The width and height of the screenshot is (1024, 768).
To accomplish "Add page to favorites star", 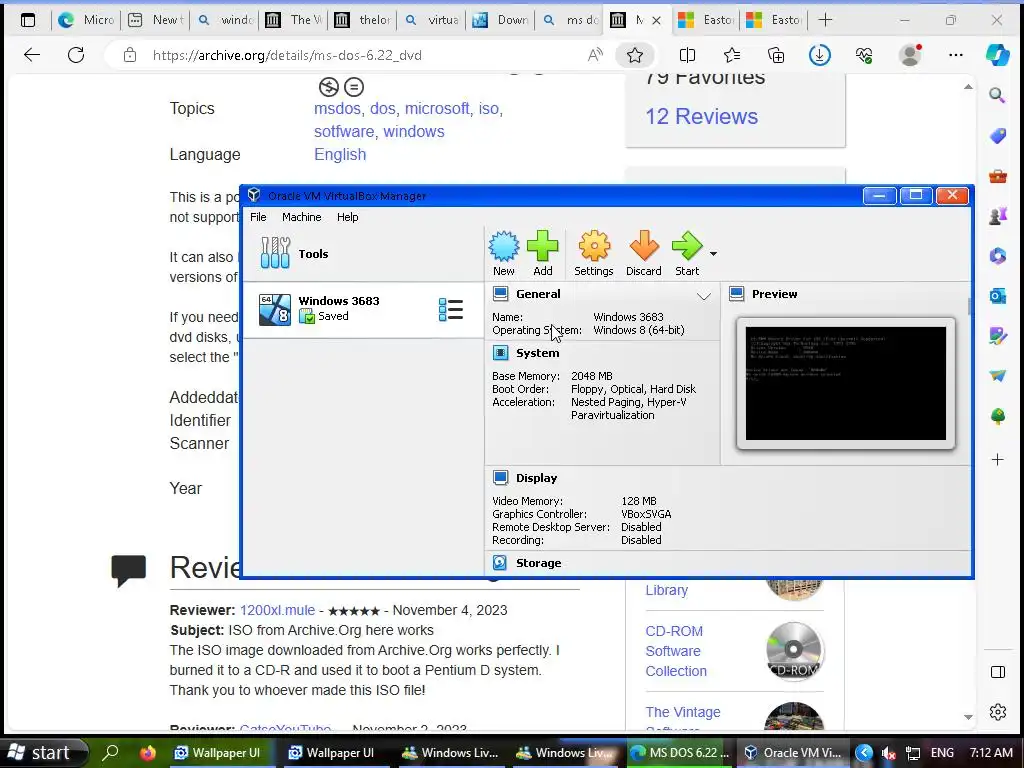I will [634, 56].
